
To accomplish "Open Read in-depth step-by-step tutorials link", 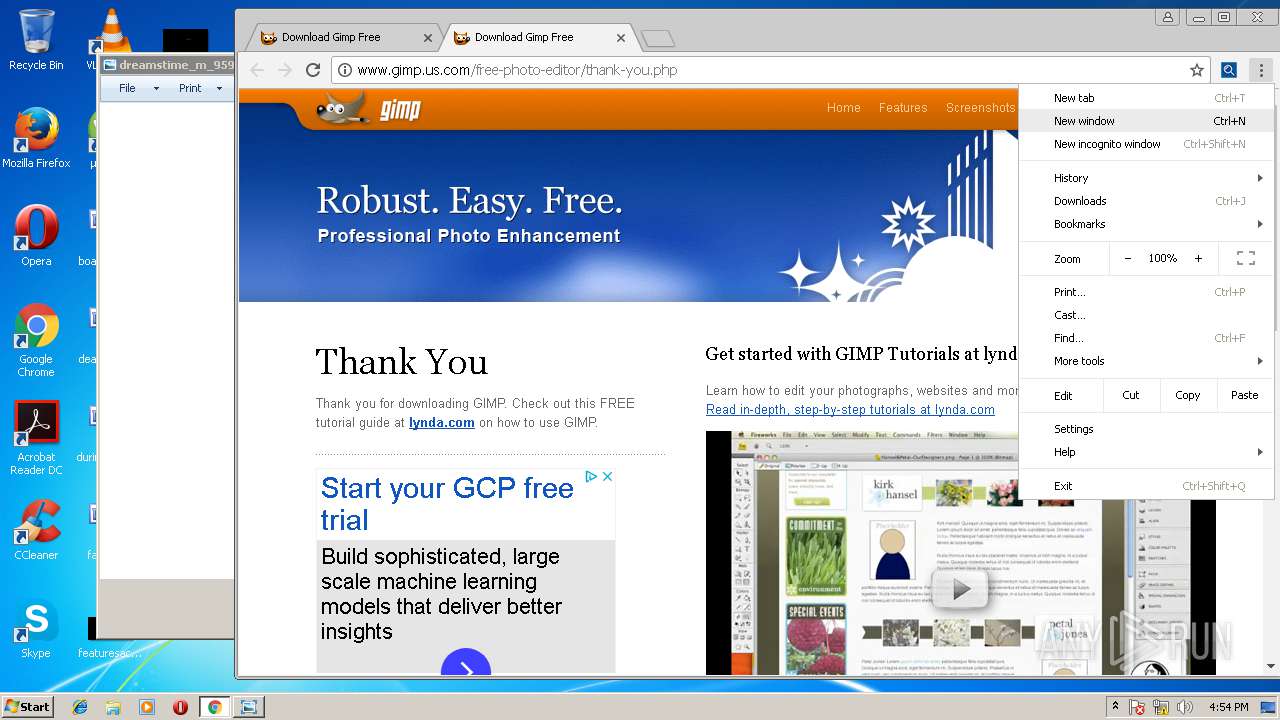I will click(850, 410).
